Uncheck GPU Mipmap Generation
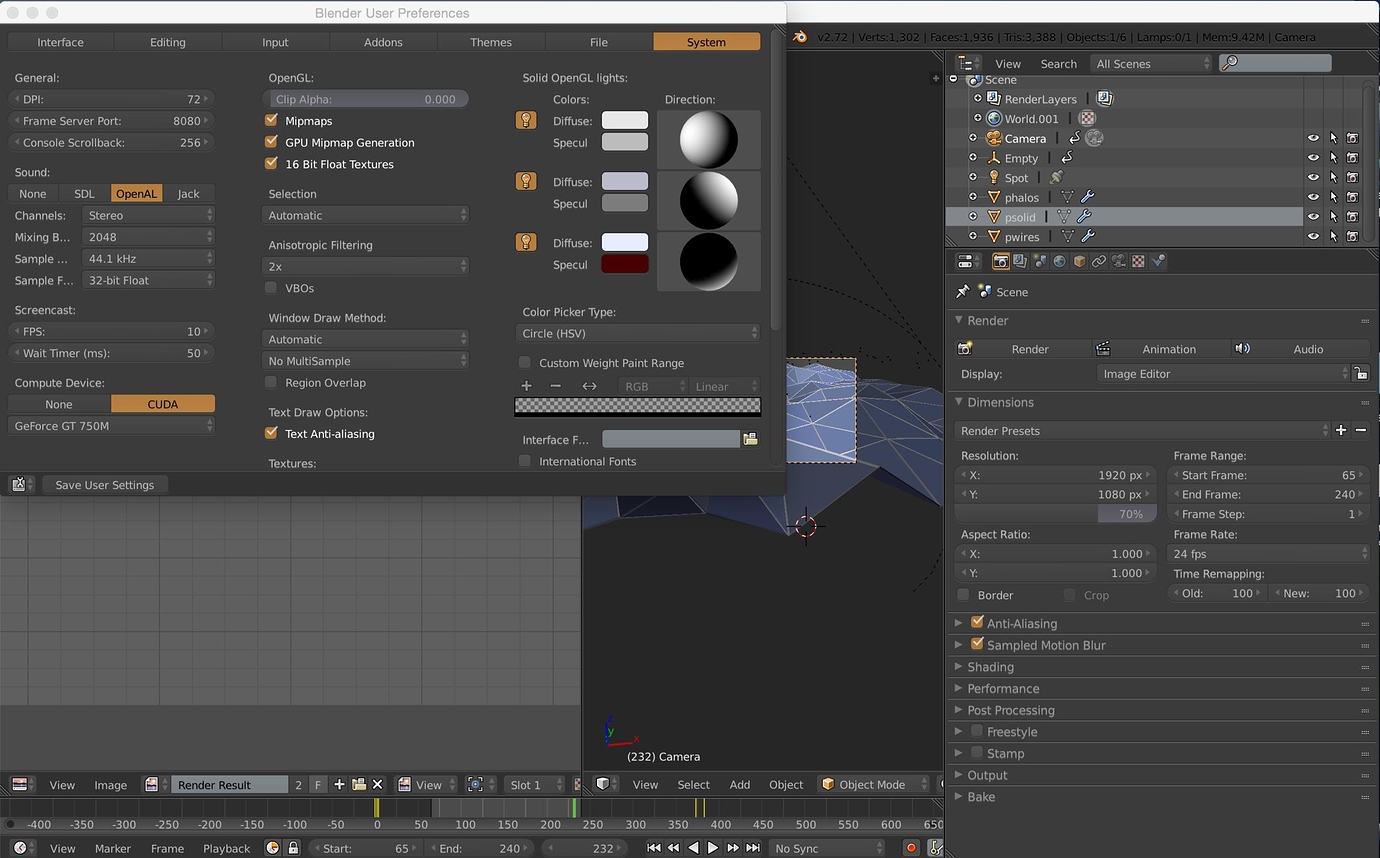Viewport: 1380px width, 858px height. [271, 142]
